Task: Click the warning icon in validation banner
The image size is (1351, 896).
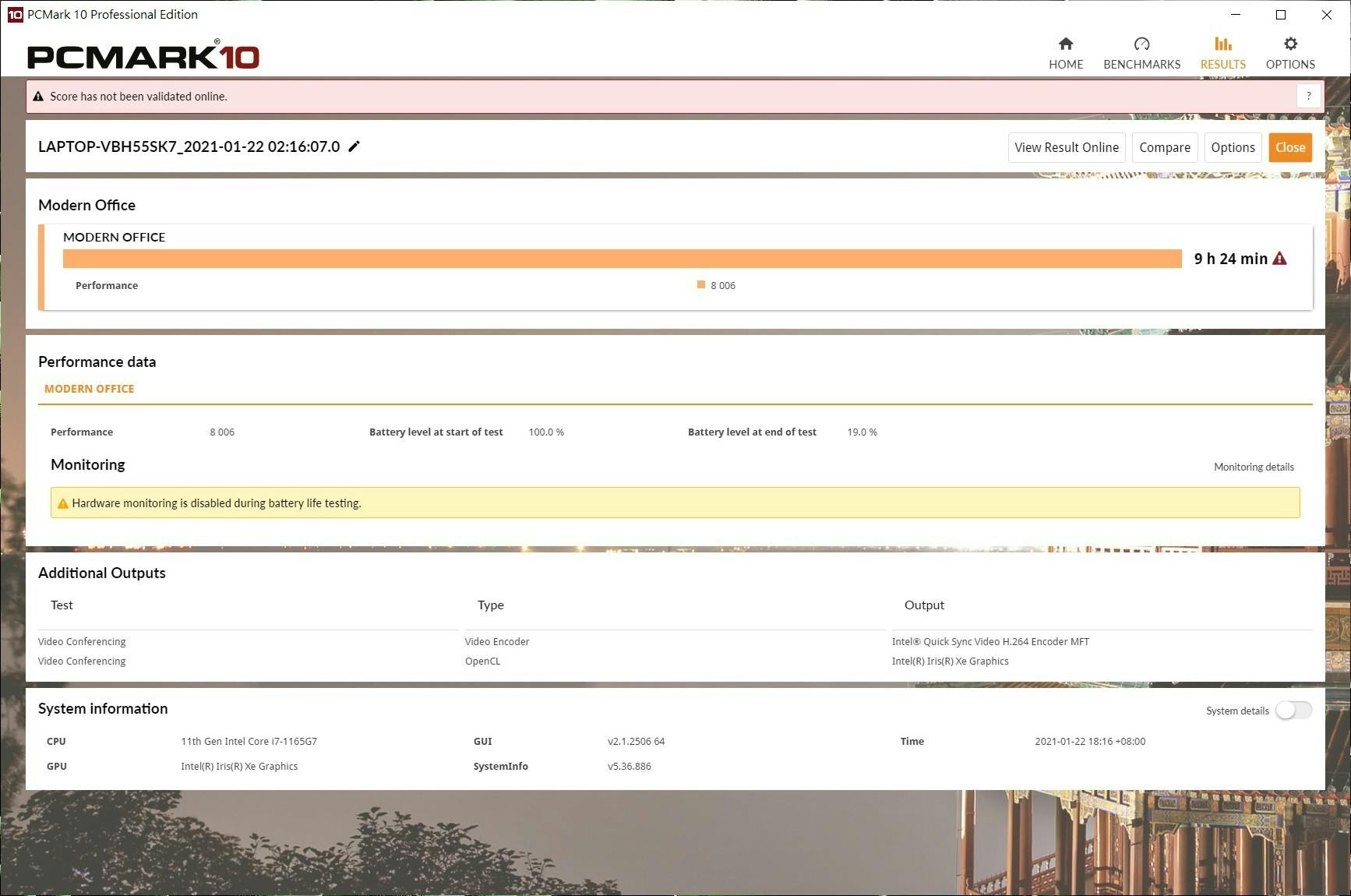Action: 38,97
